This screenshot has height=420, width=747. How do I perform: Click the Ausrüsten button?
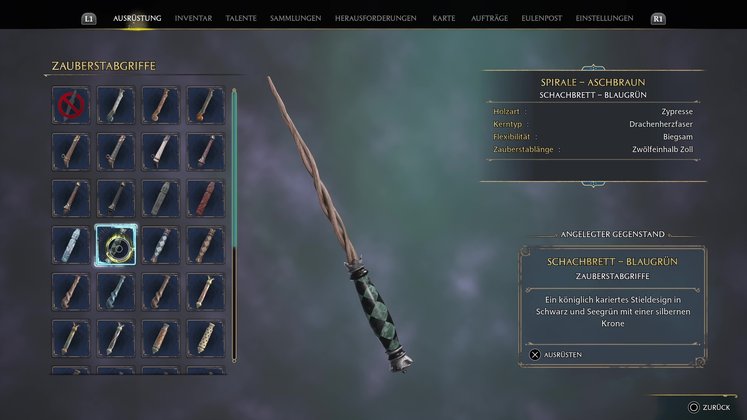pos(555,355)
